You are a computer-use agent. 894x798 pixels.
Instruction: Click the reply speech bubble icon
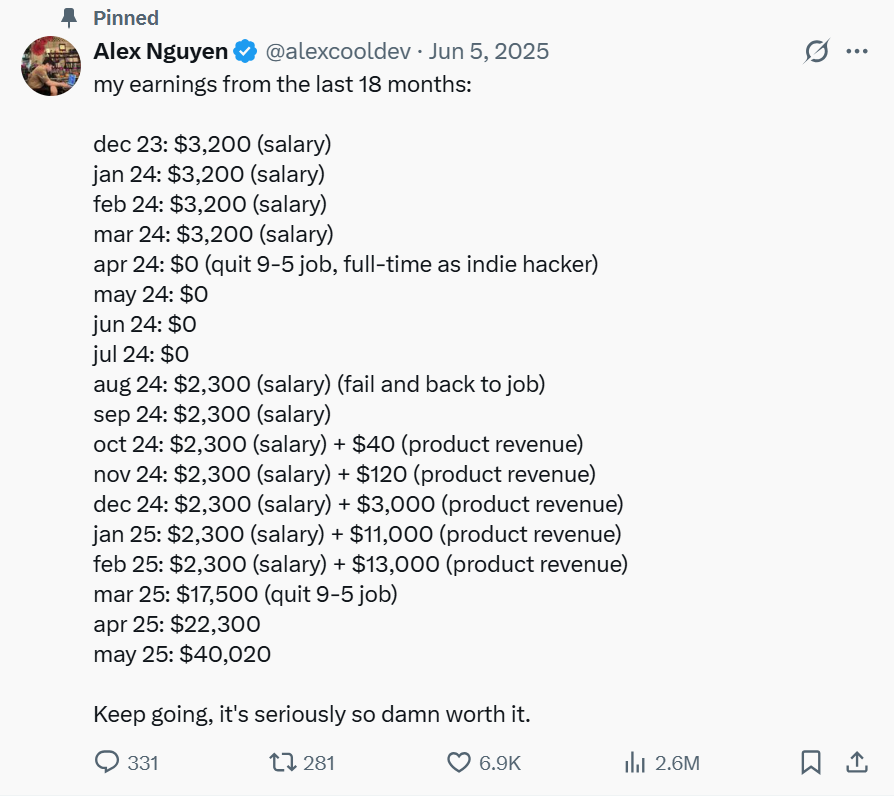tap(106, 762)
